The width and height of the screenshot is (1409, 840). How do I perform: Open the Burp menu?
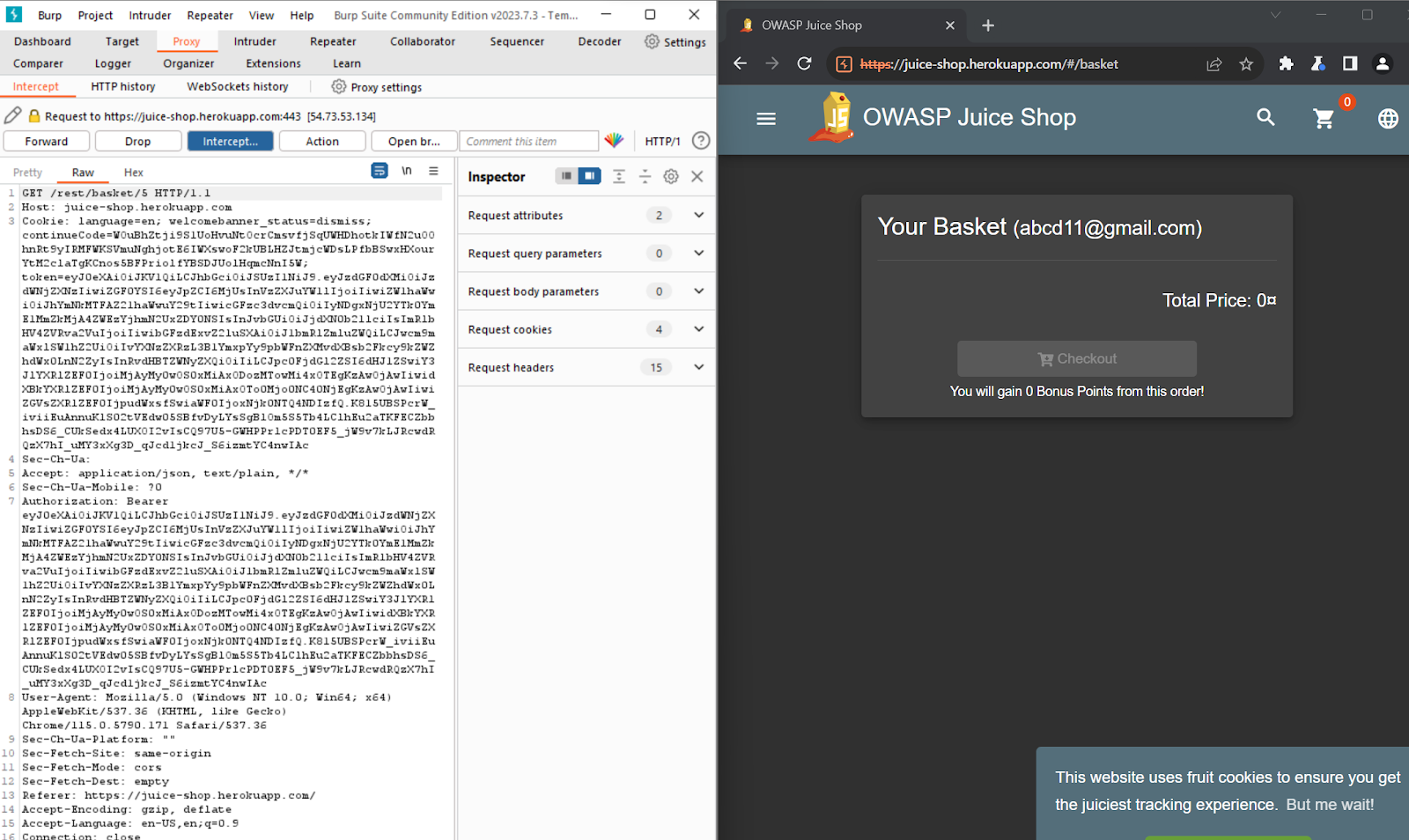pos(50,15)
